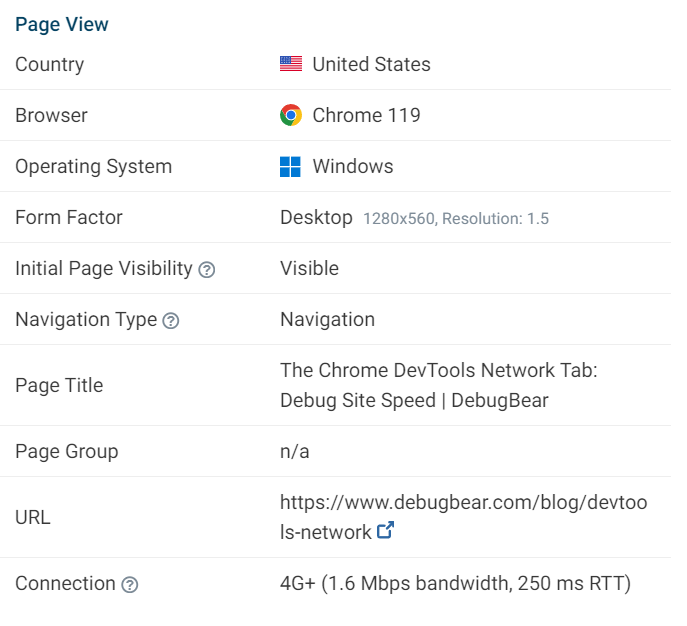687x626 pixels.
Task: Open help icon beside Navigation Type
Action: click(171, 321)
